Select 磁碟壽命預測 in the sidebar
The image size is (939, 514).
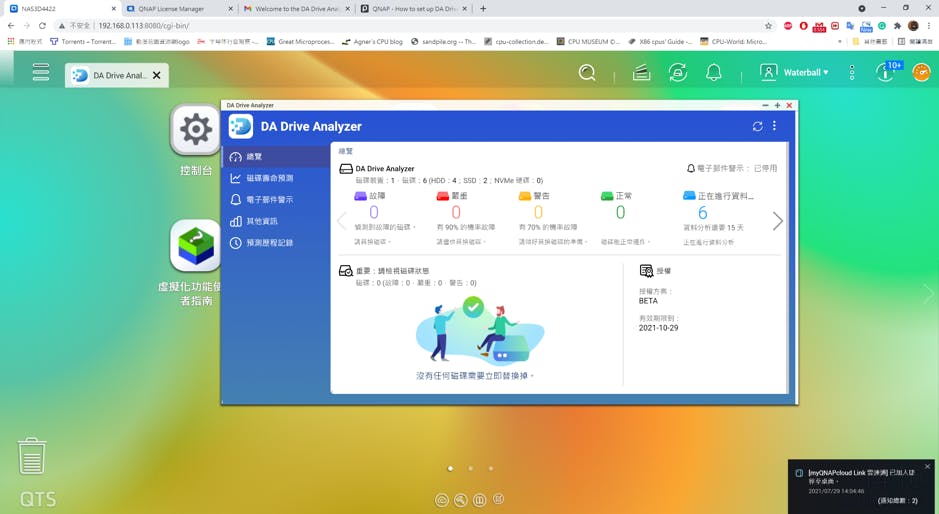click(x=269, y=178)
